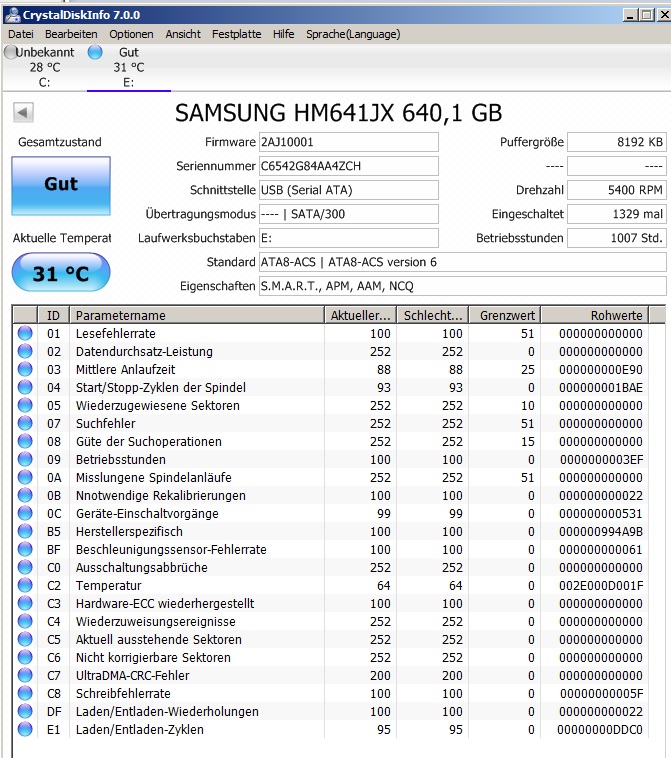Click status orb of ID 09 Betriebsstunden row

point(25,459)
